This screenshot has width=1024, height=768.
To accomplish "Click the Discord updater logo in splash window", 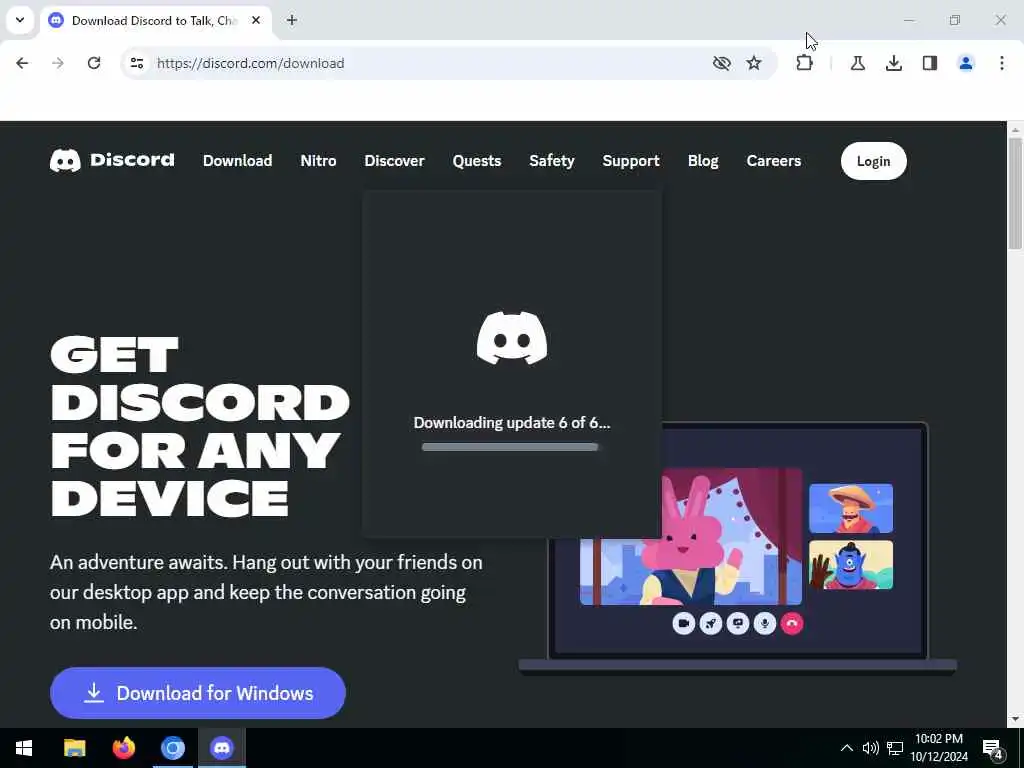I will 512,338.
